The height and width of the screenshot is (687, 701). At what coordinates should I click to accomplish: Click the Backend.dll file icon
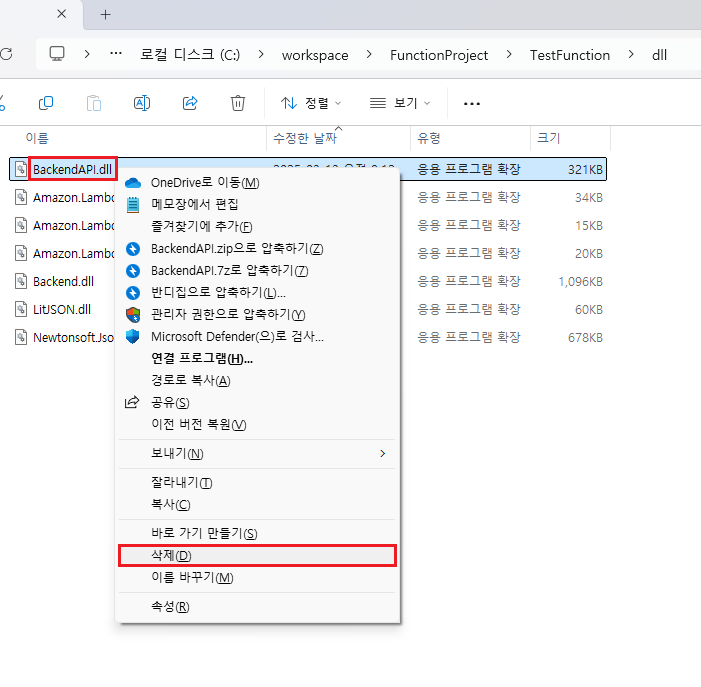[x=21, y=282]
